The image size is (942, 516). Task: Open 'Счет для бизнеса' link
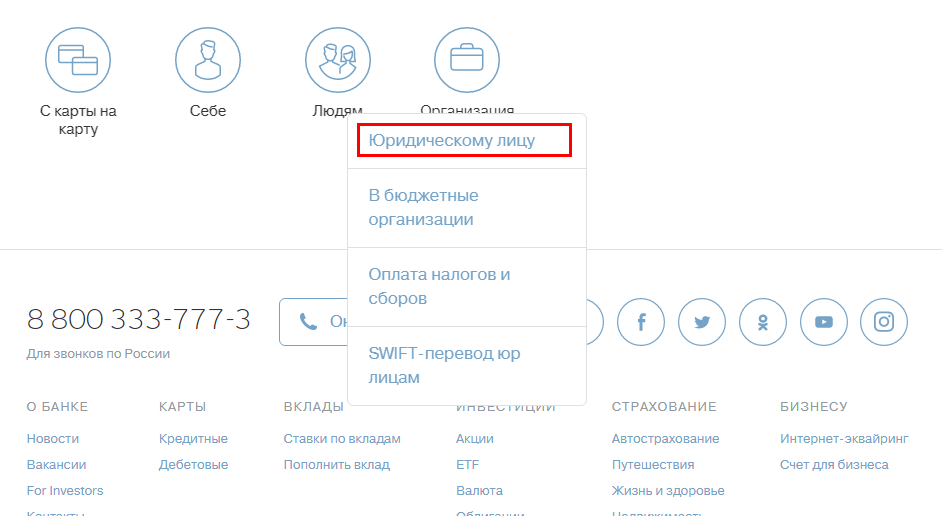pos(834,464)
